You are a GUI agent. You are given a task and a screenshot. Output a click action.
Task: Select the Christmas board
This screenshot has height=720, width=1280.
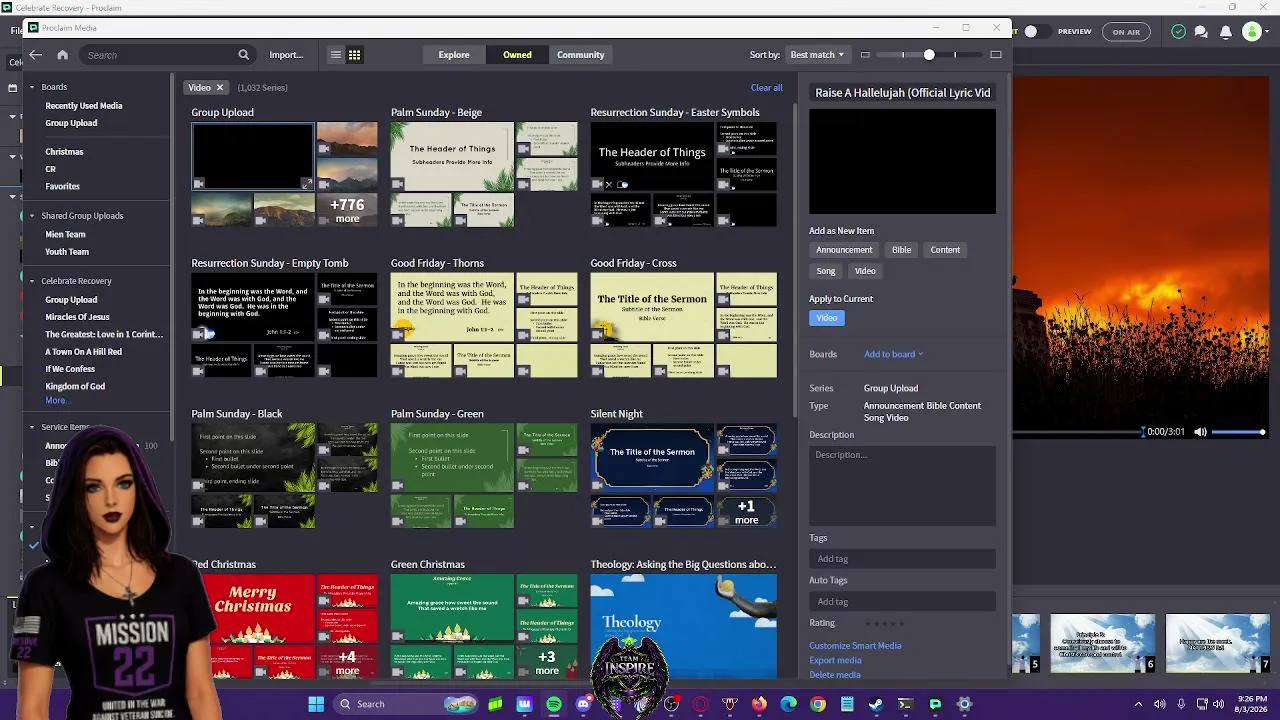[64, 152]
